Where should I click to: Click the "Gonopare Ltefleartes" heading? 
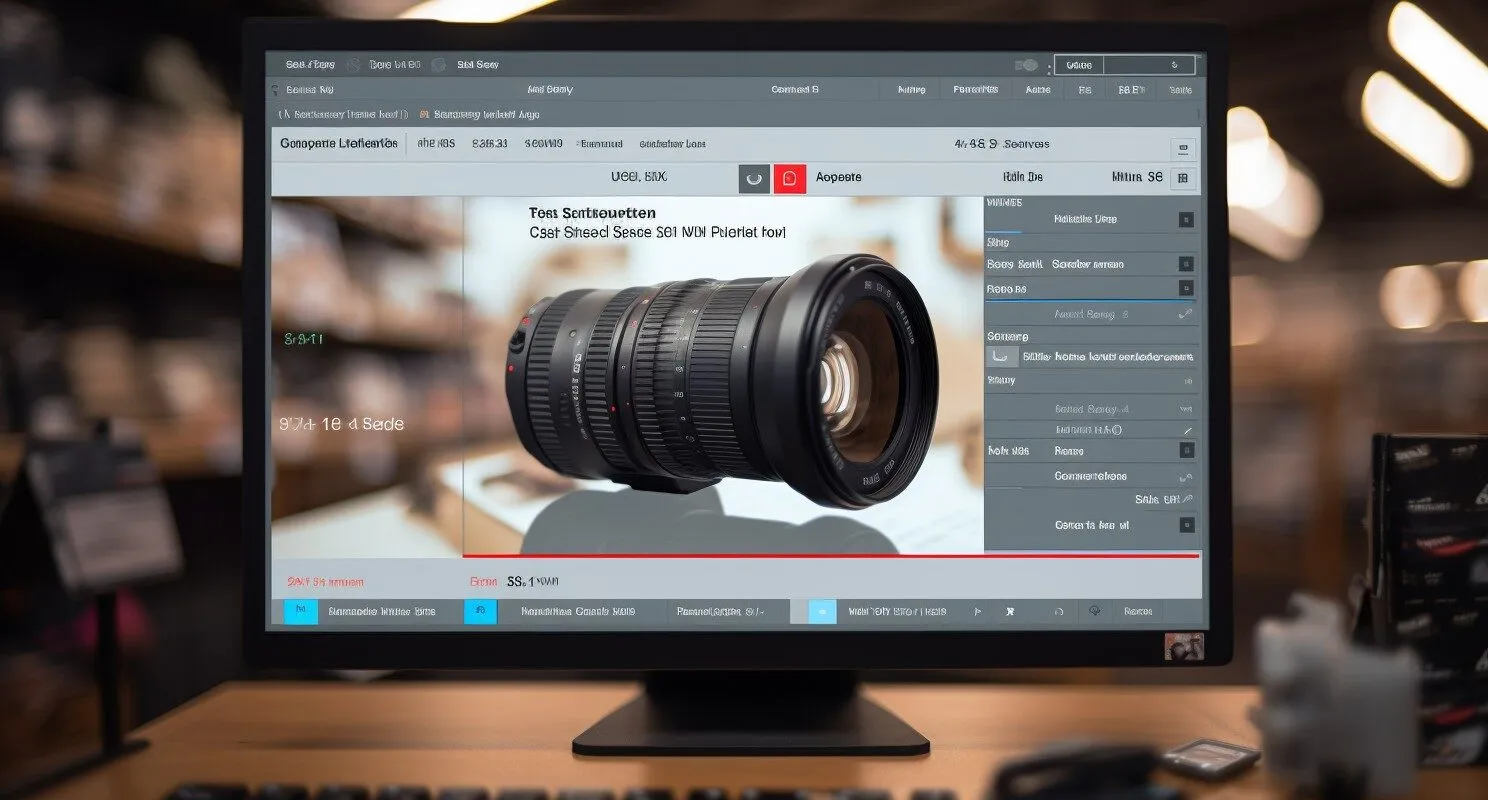pos(339,144)
